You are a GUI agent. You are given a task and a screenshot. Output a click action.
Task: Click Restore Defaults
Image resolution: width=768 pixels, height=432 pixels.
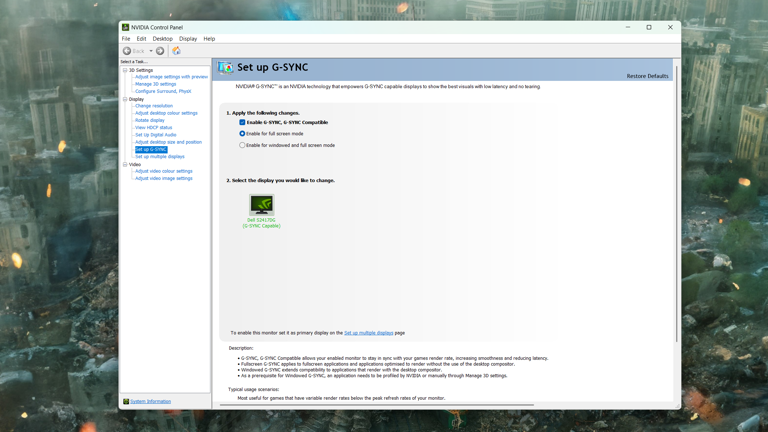click(648, 76)
